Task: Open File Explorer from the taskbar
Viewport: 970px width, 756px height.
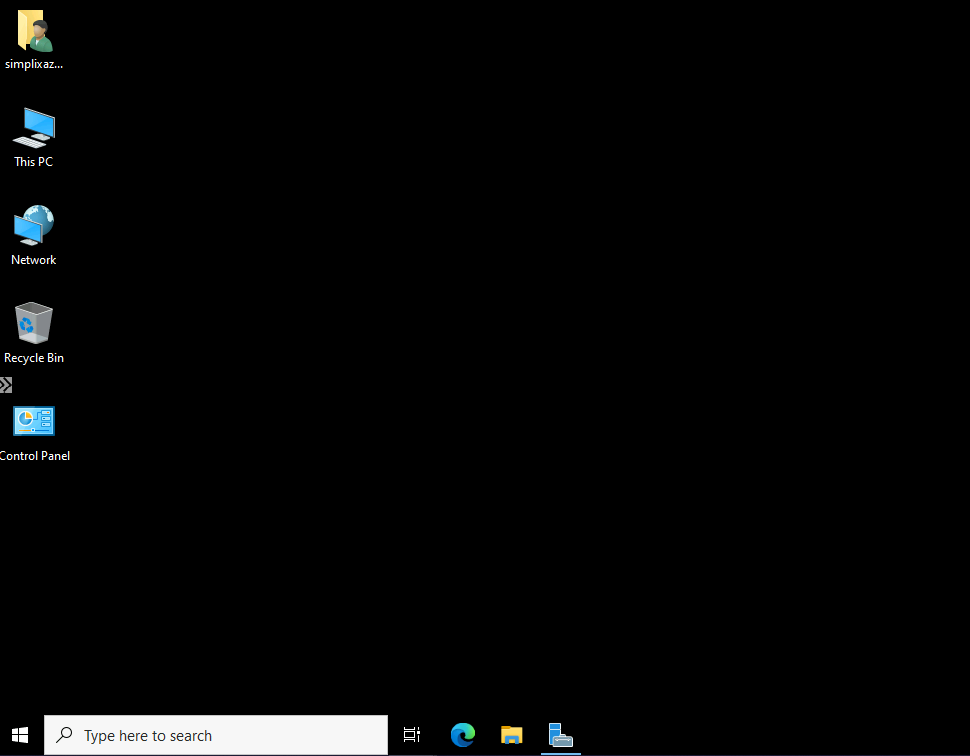Action: click(512, 735)
